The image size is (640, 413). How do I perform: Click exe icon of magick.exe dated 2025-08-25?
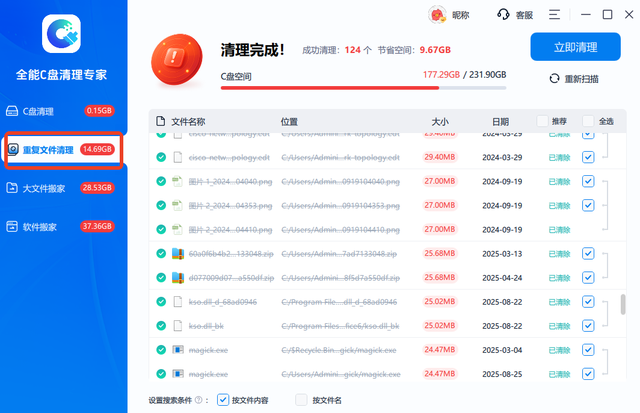178,374
